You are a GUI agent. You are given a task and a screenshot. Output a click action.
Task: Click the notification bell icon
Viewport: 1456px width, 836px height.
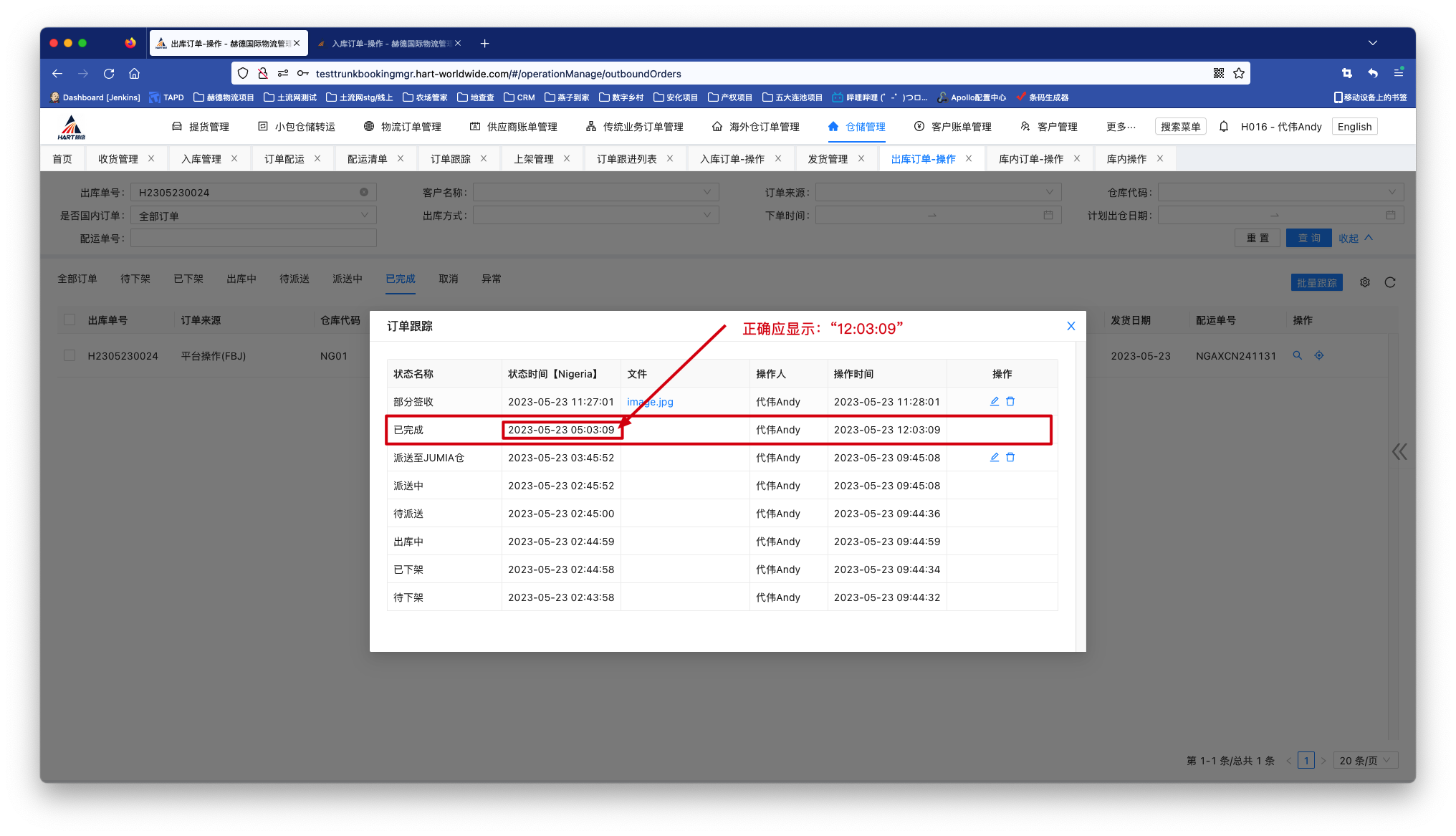pyautogui.click(x=1224, y=127)
